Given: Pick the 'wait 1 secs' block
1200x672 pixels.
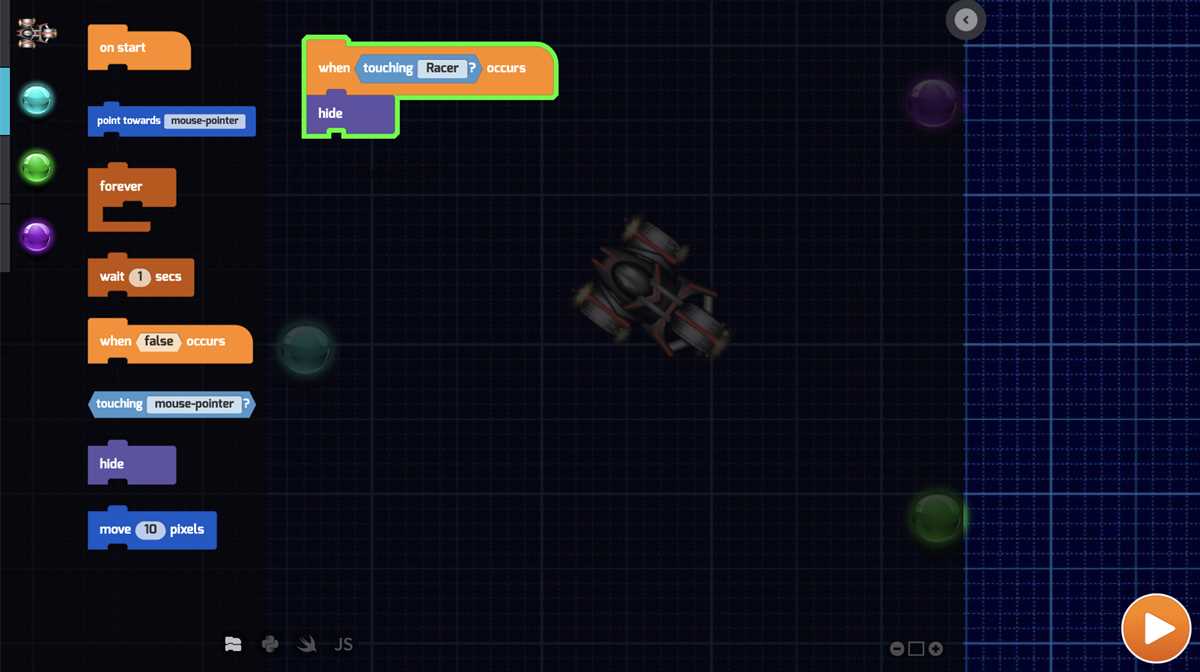Looking at the screenshot, I should (141, 277).
